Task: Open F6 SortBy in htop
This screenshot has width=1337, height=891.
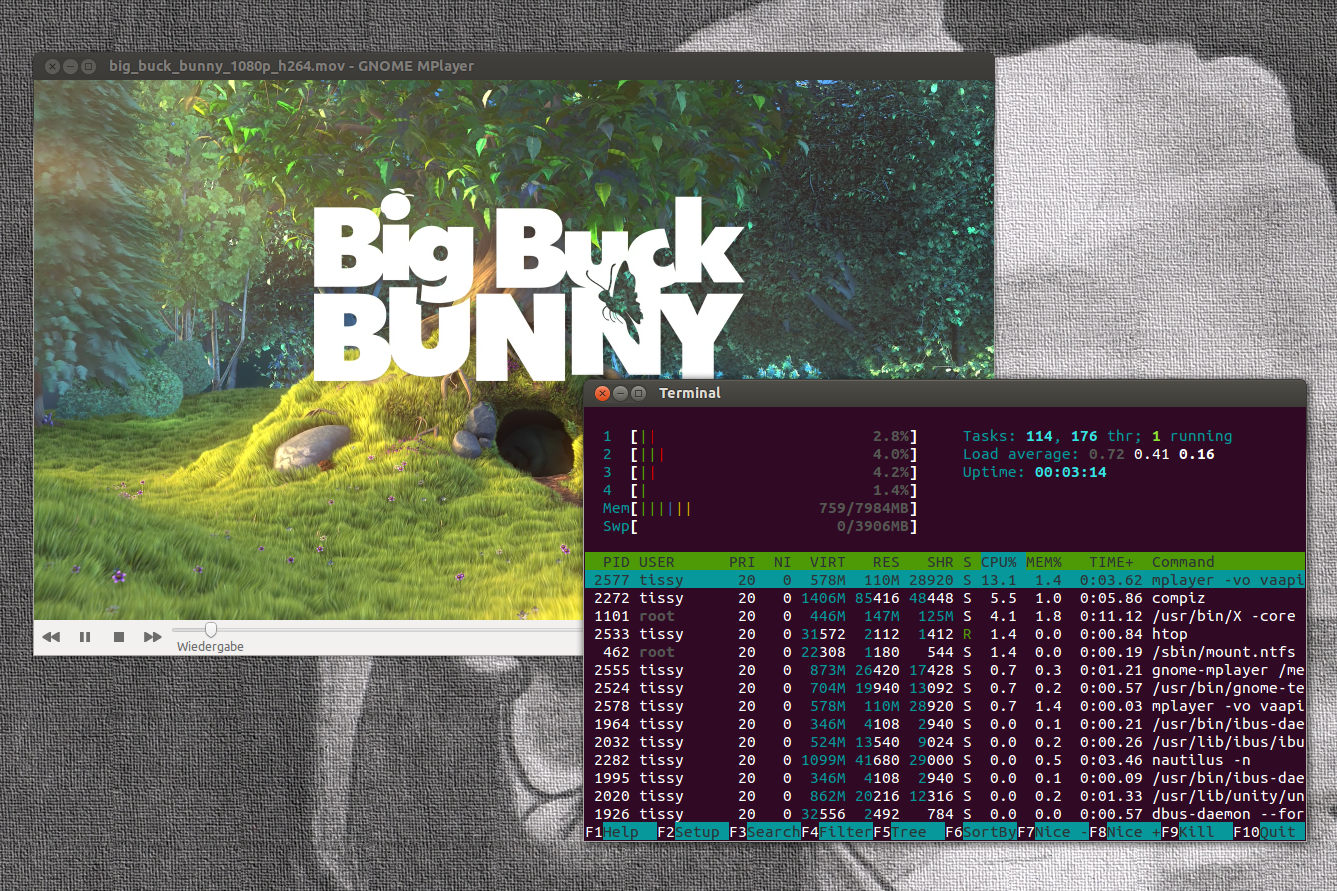Action: [x=981, y=832]
